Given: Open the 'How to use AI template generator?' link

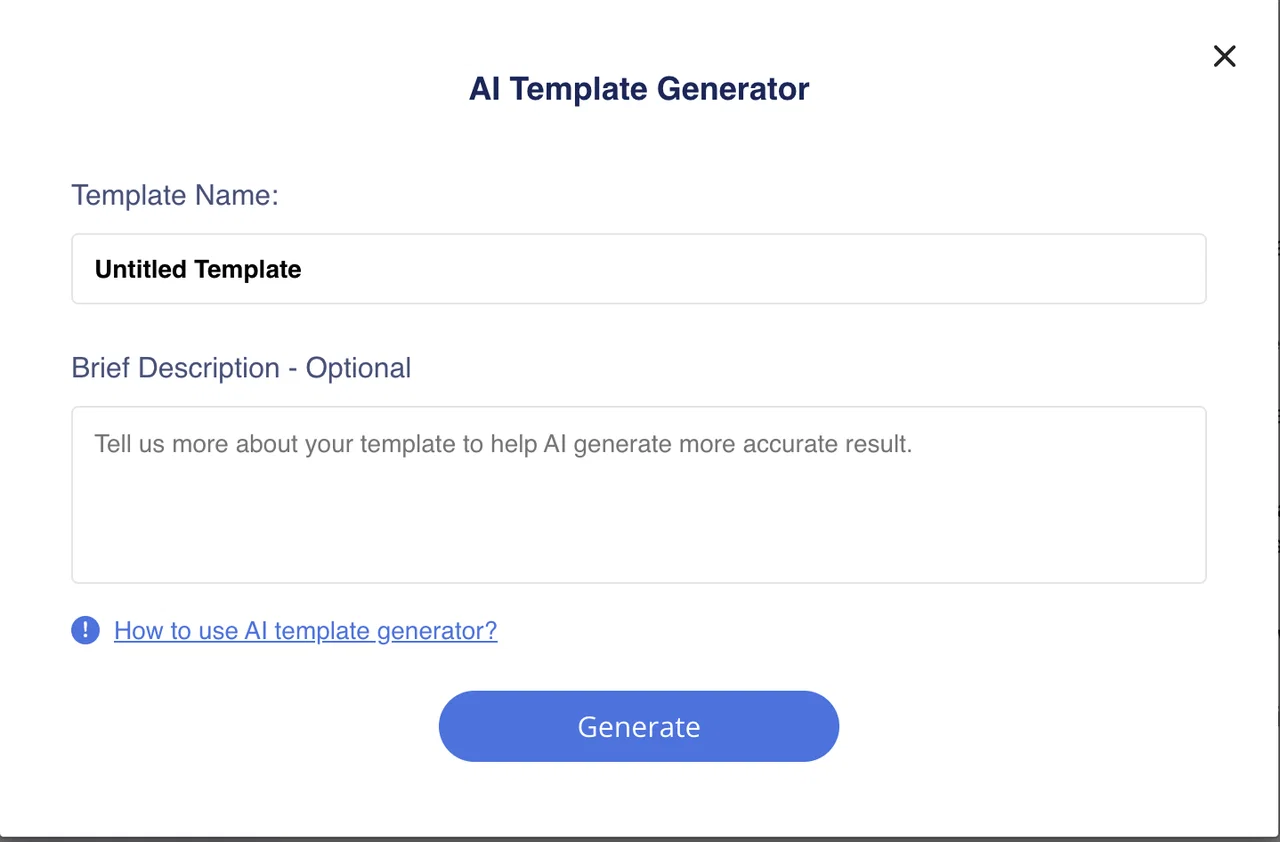Looking at the screenshot, I should coord(305,631).
